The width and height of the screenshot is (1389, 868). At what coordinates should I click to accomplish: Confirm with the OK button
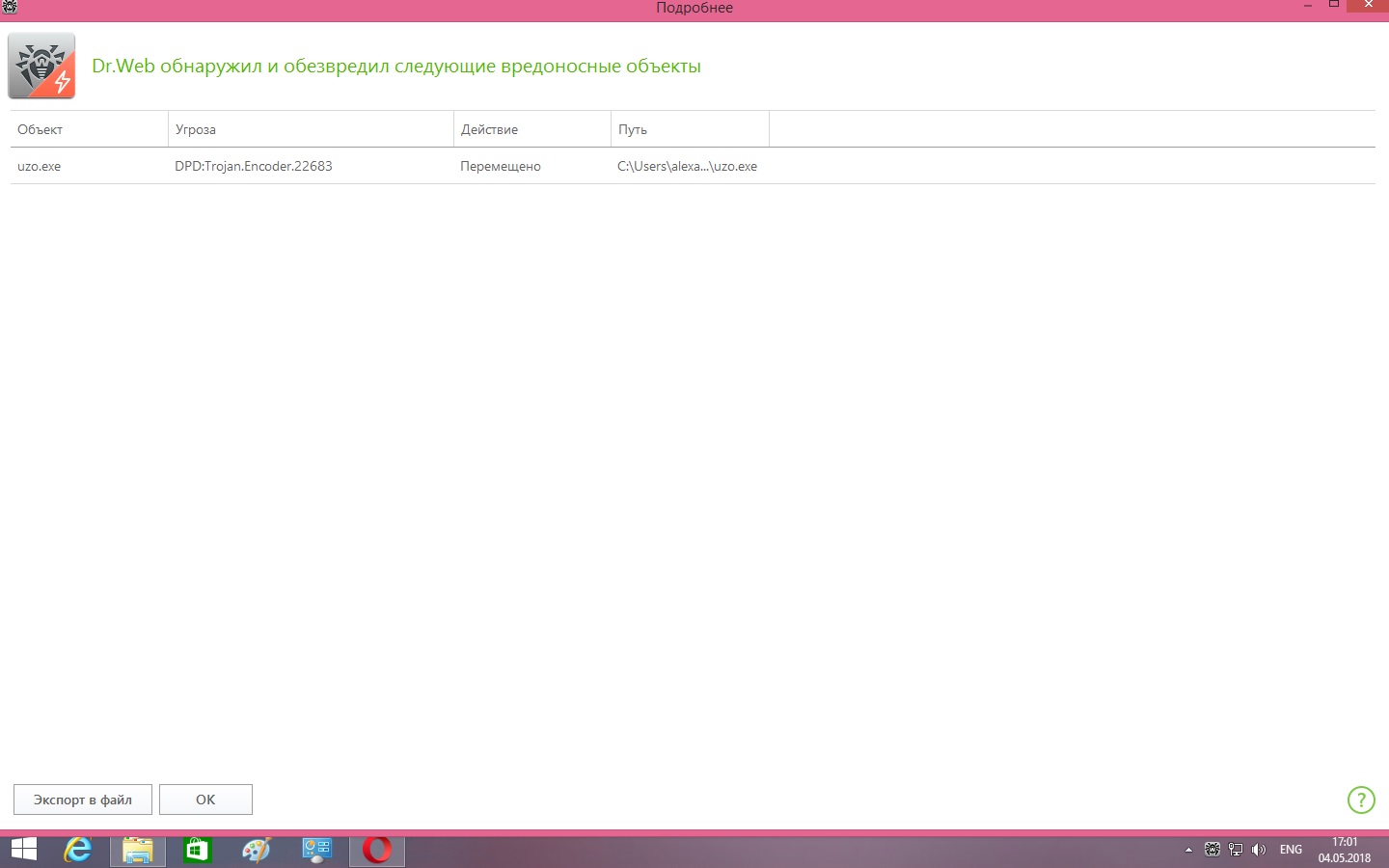pos(205,800)
